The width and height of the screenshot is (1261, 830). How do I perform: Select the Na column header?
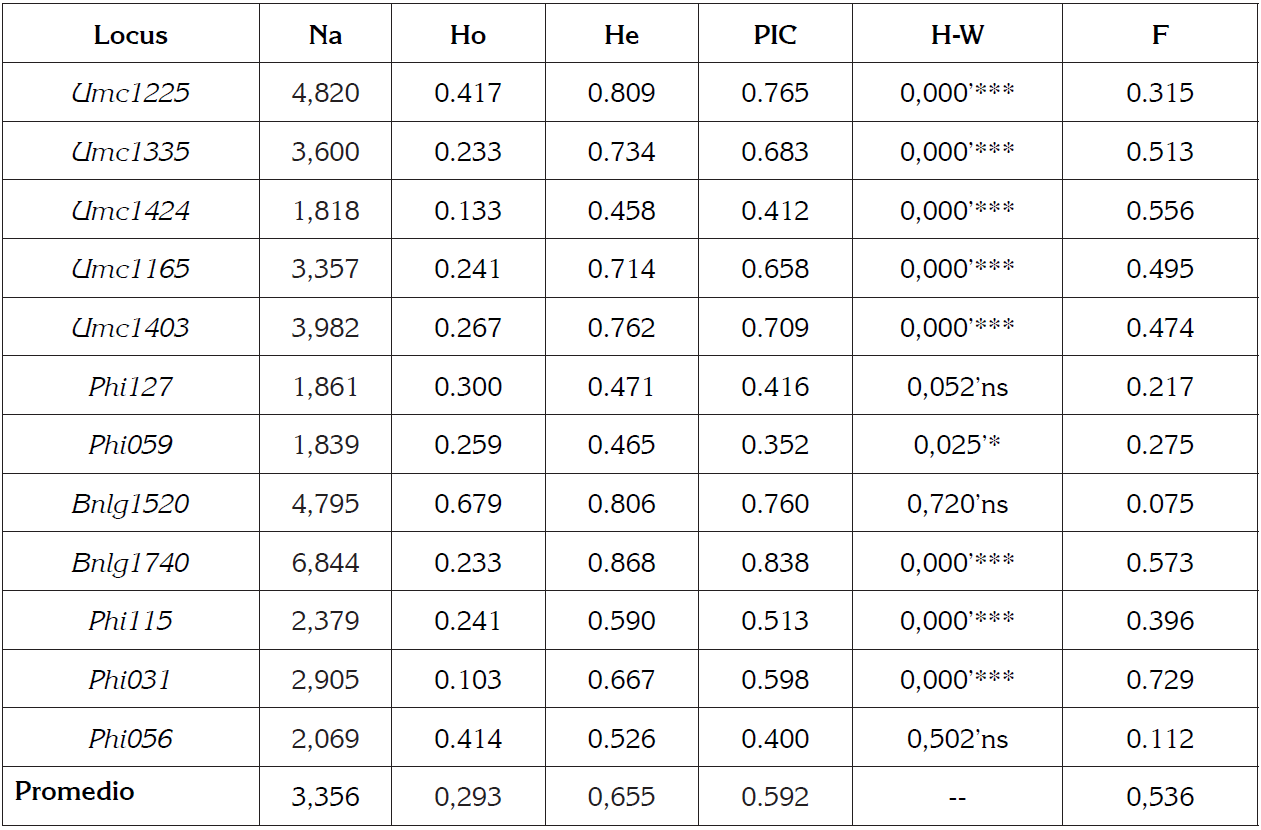tap(326, 35)
